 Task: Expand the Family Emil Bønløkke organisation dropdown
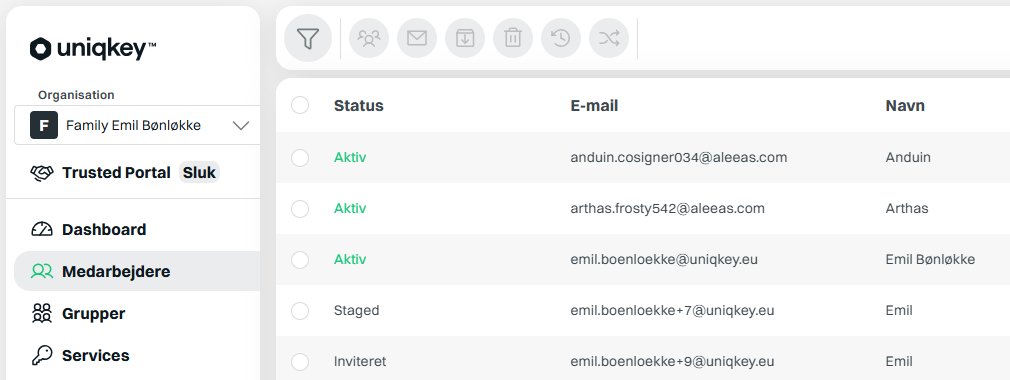click(x=137, y=126)
